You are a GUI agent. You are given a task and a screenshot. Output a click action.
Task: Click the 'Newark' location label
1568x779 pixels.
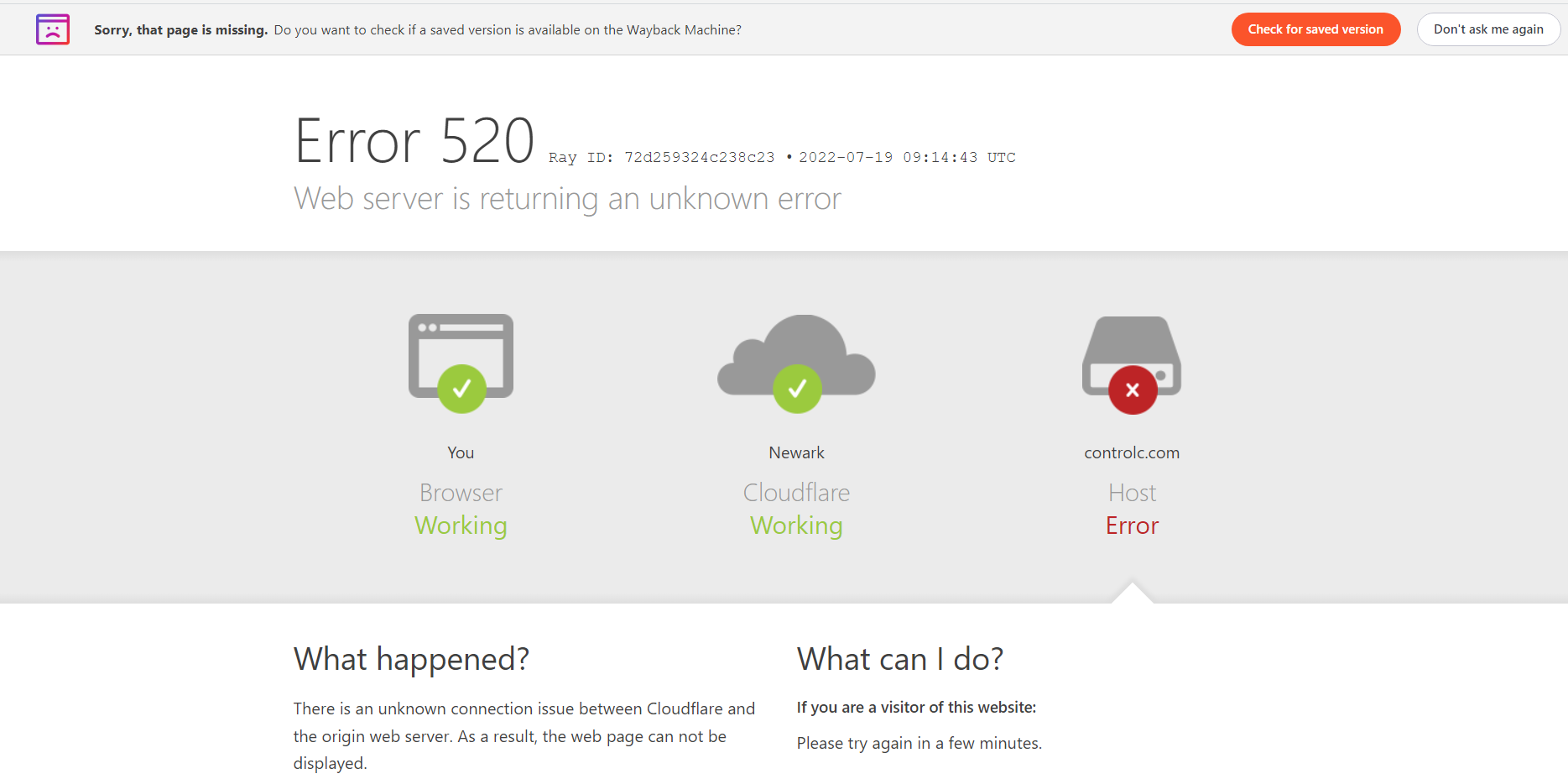pos(796,452)
